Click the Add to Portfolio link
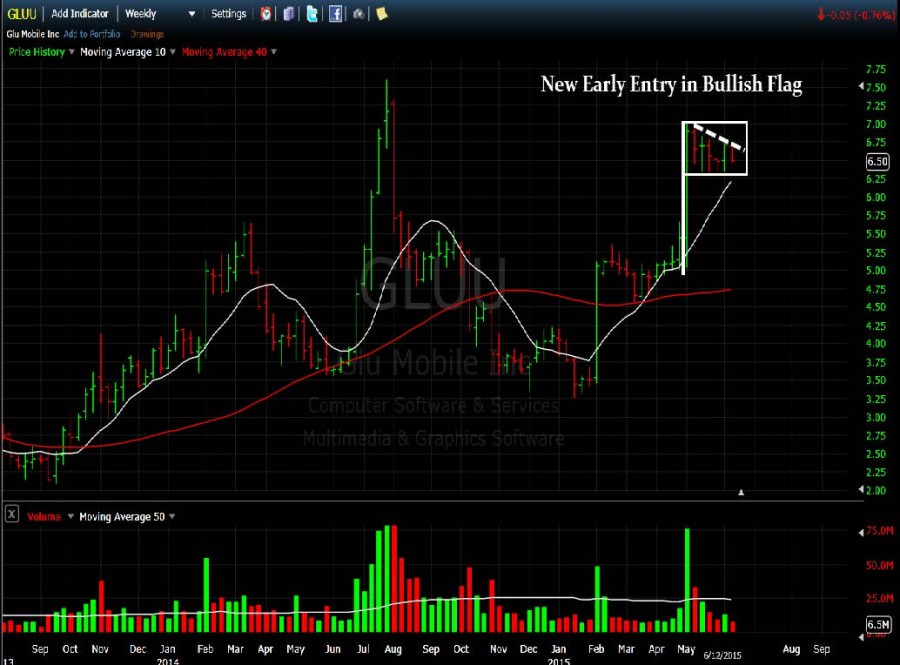Image resolution: width=900 pixels, height=665 pixels. click(92, 34)
